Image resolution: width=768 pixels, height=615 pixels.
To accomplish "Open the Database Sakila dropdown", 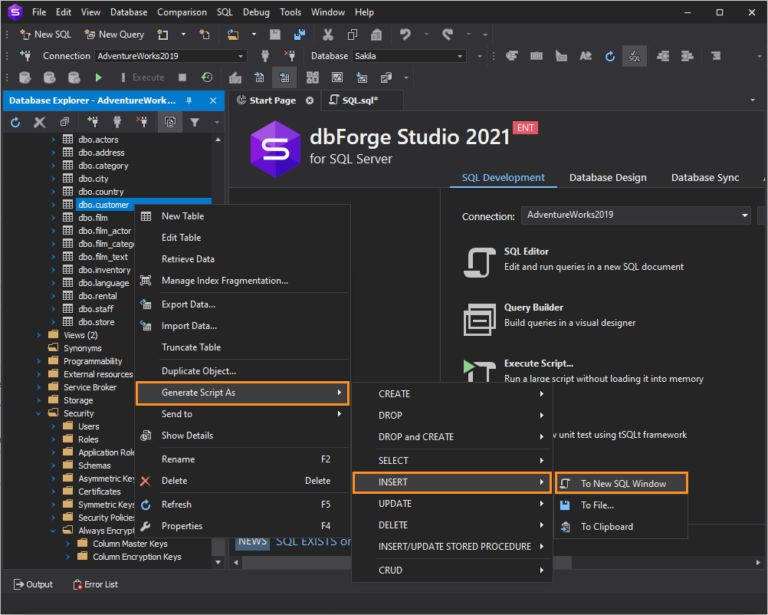I will click(x=459, y=56).
